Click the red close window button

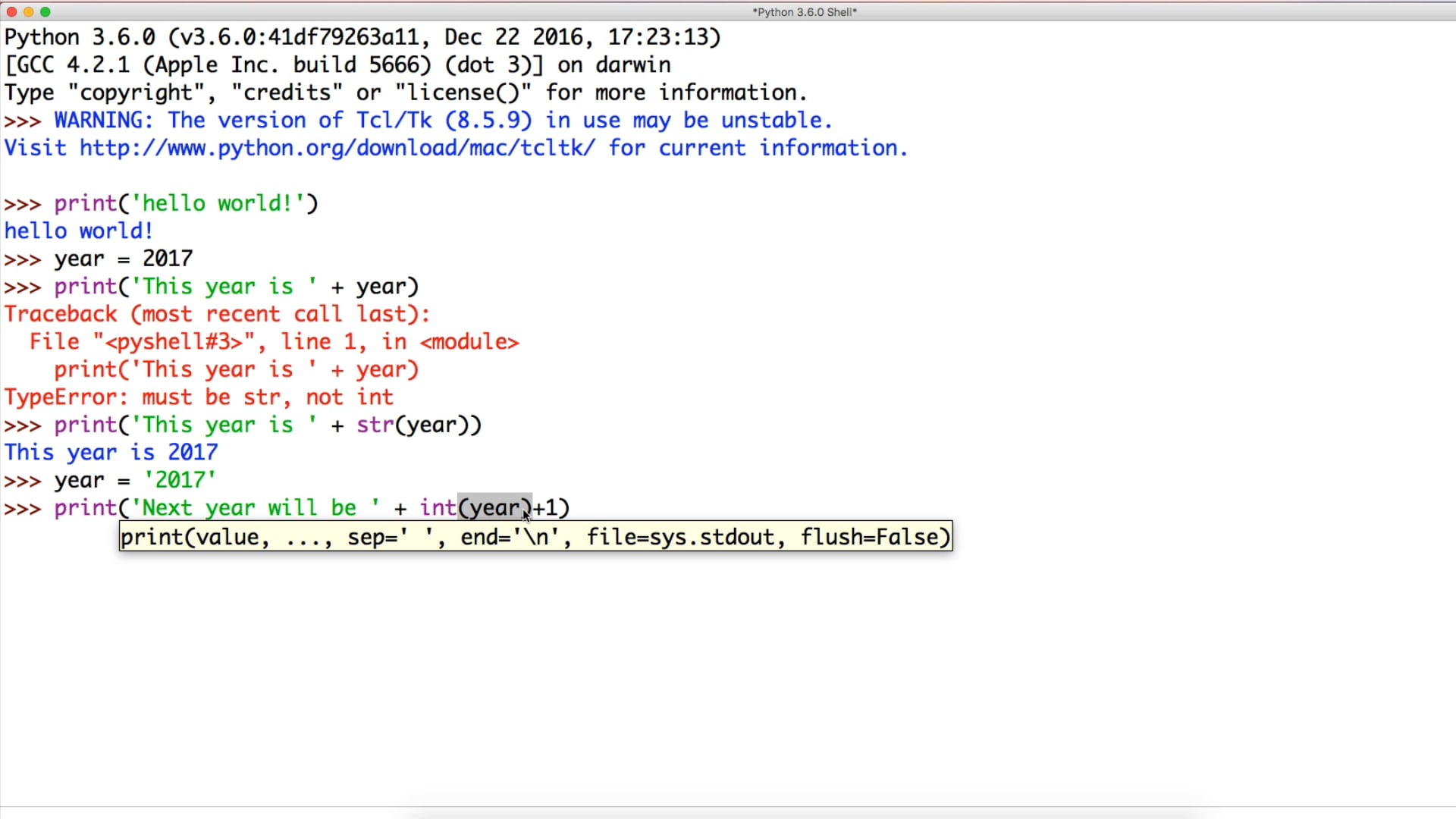pyautogui.click(x=11, y=11)
